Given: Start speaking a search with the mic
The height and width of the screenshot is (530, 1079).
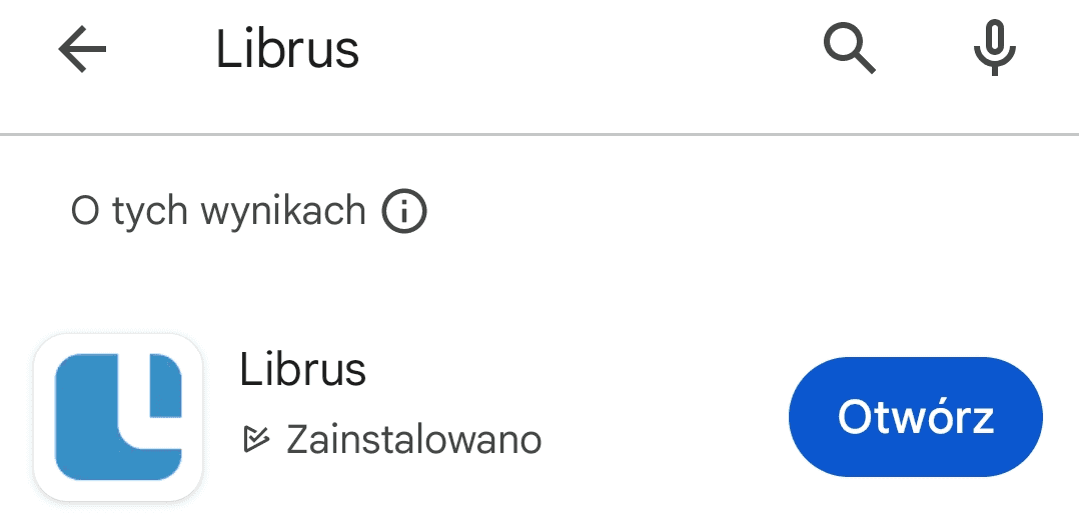Looking at the screenshot, I should click(995, 49).
